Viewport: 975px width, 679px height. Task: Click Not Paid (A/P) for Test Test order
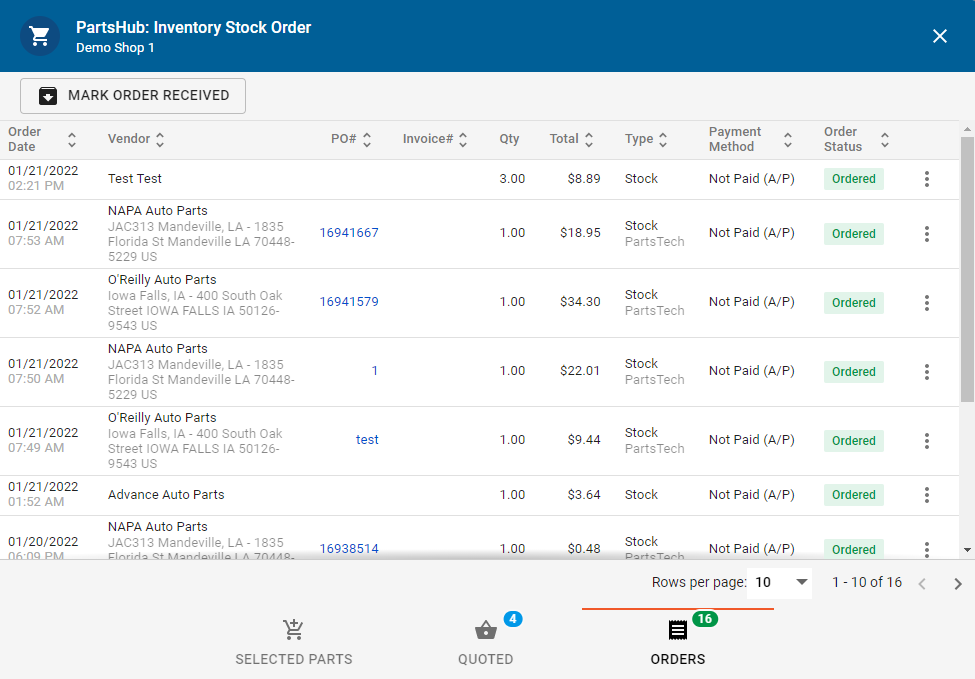751,178
